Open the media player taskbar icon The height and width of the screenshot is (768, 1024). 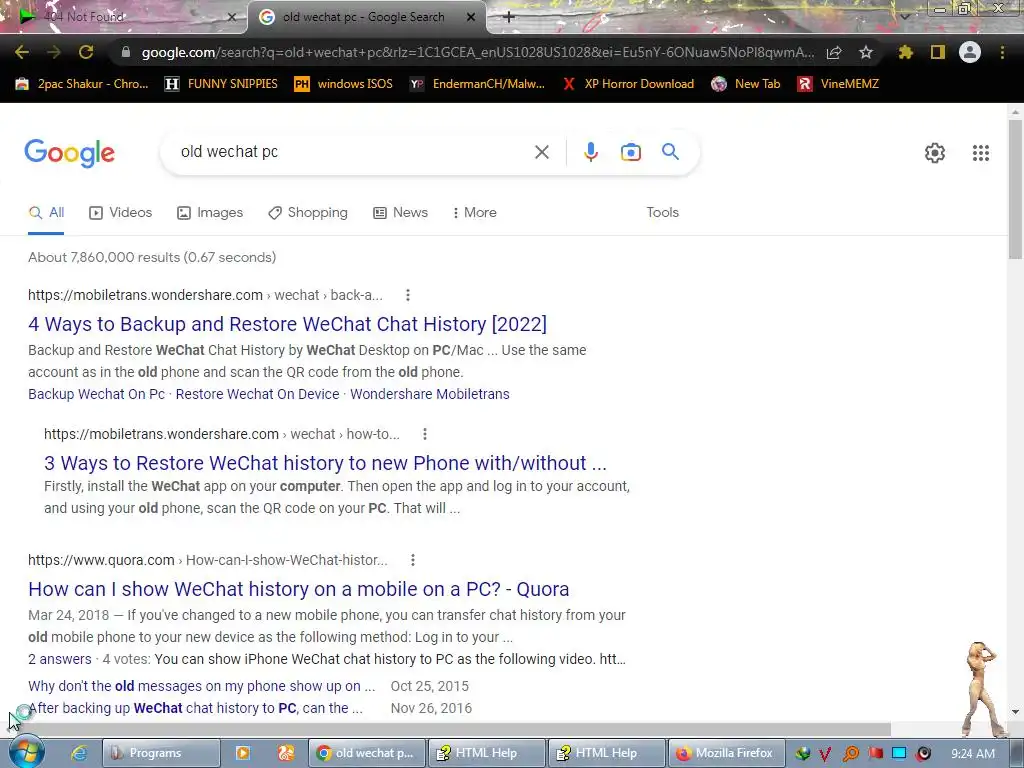point(242,753)
